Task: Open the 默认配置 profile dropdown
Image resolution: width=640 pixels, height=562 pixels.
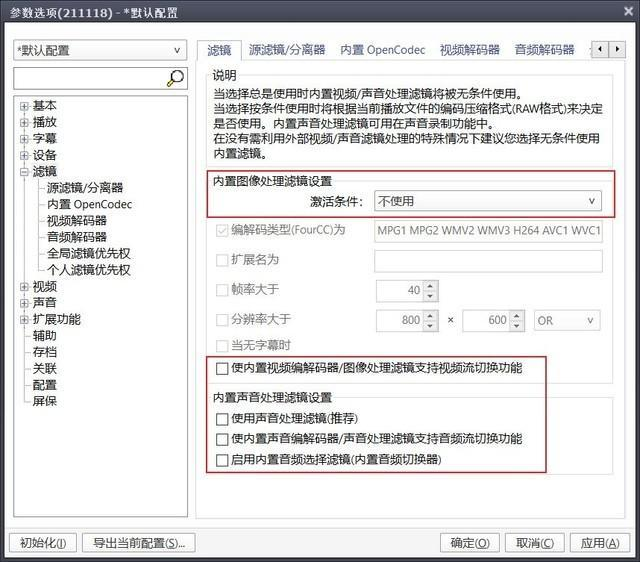Action: point(100,50)
